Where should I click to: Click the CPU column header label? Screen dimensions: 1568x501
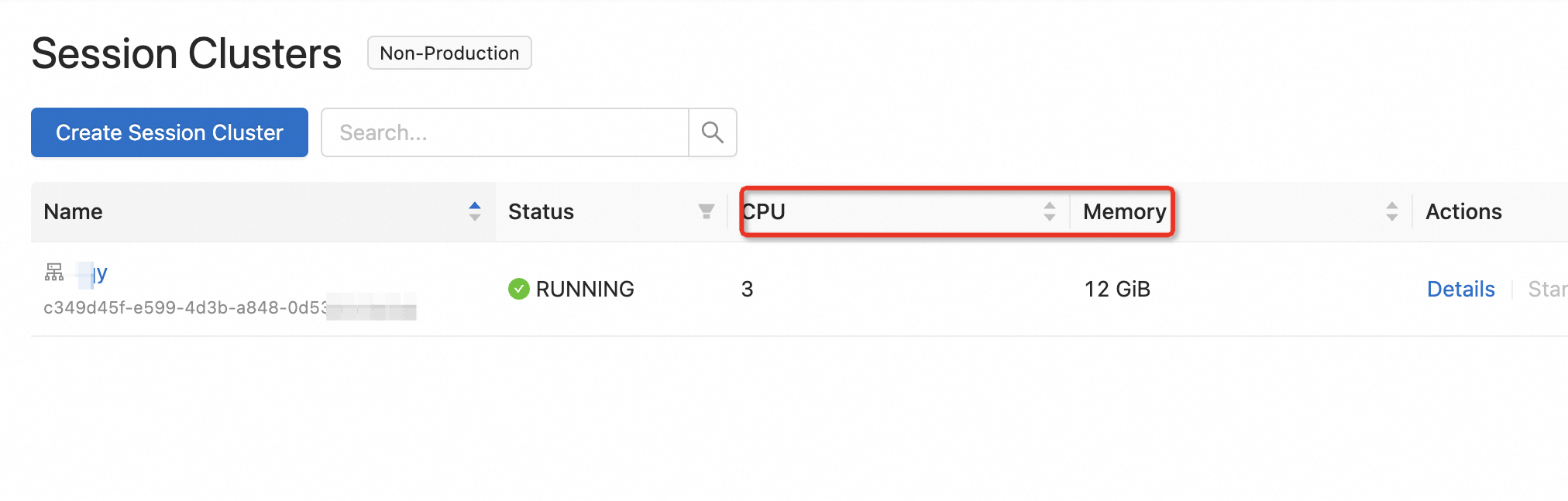pos(764,211)
